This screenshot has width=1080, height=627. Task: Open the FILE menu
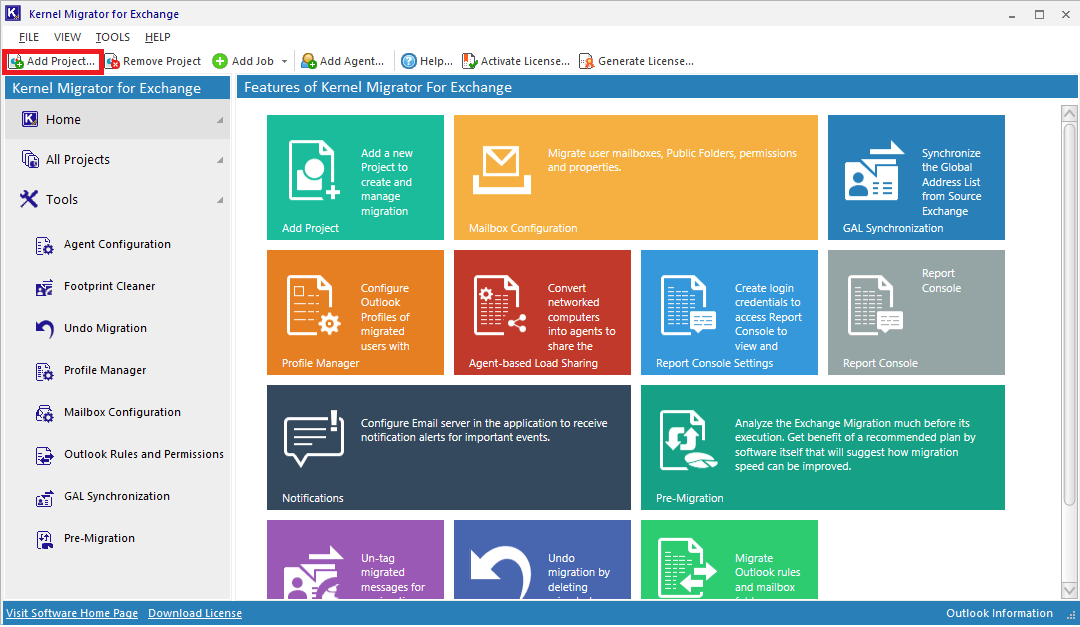[29, 37]
